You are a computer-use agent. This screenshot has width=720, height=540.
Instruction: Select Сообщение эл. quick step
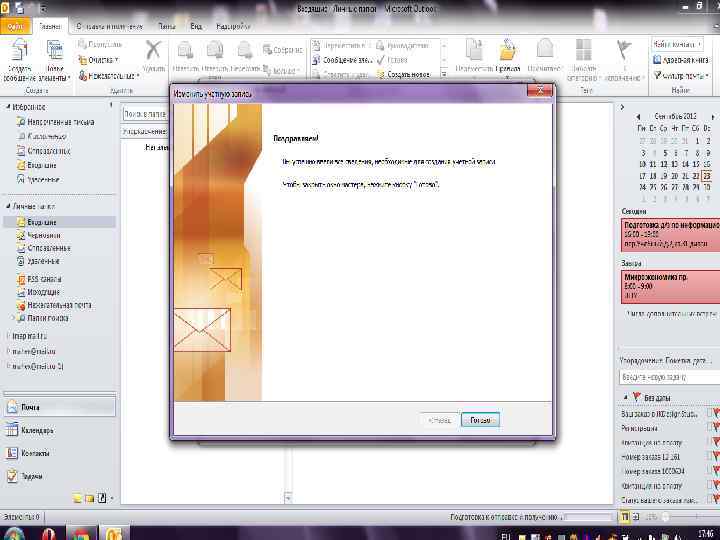pos(342,60)
